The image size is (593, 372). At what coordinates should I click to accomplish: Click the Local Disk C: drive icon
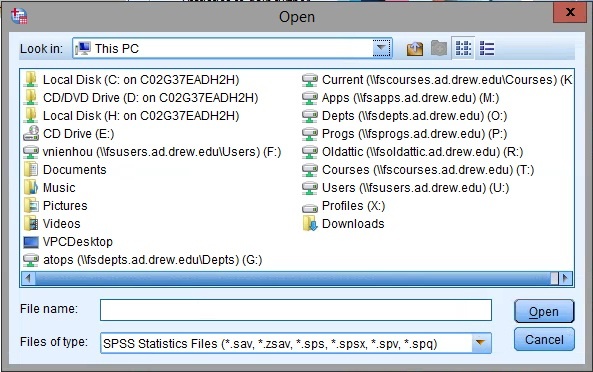(x=31, y=80)
